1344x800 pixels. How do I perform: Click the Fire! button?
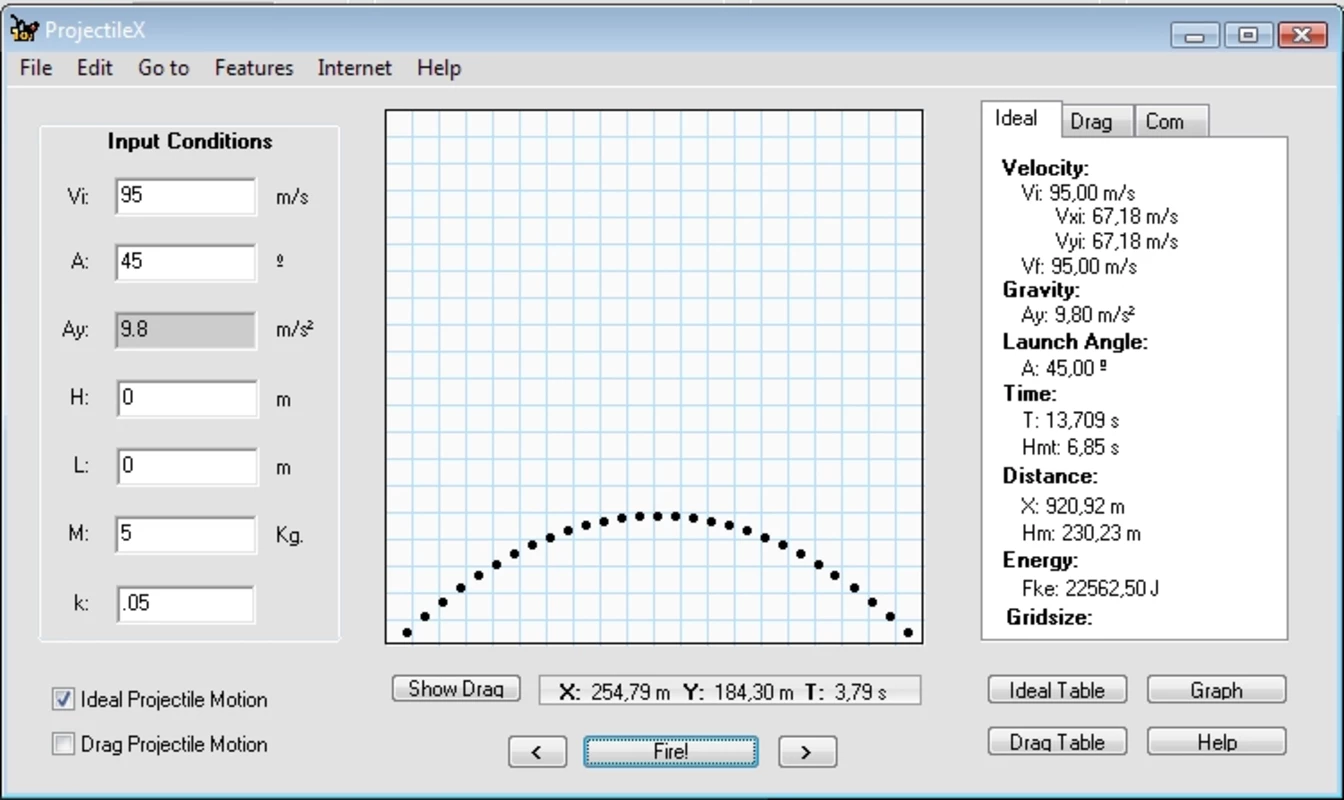click(671, 751)
